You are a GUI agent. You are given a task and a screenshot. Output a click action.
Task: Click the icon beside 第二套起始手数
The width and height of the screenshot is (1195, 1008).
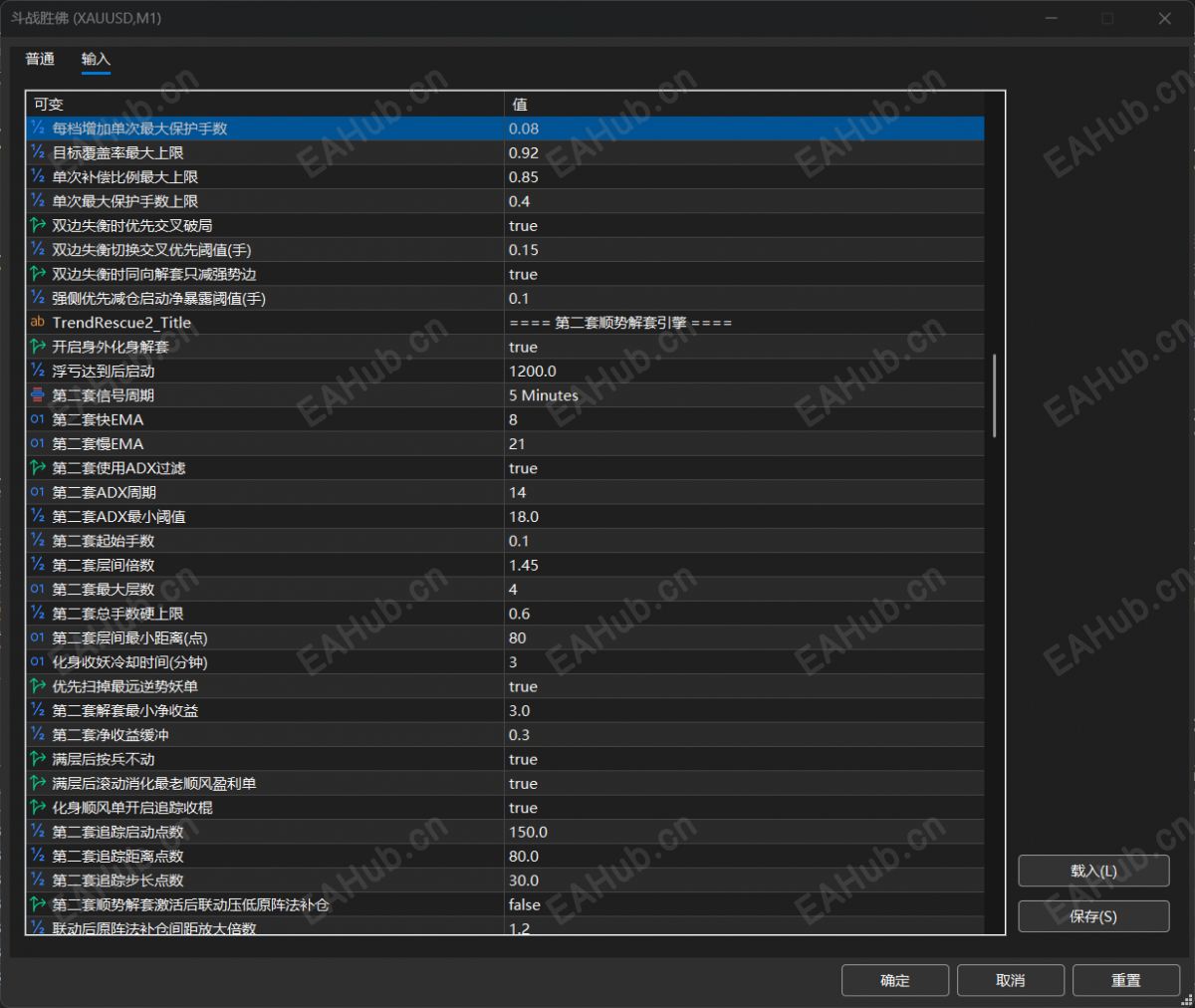(38, 541)
